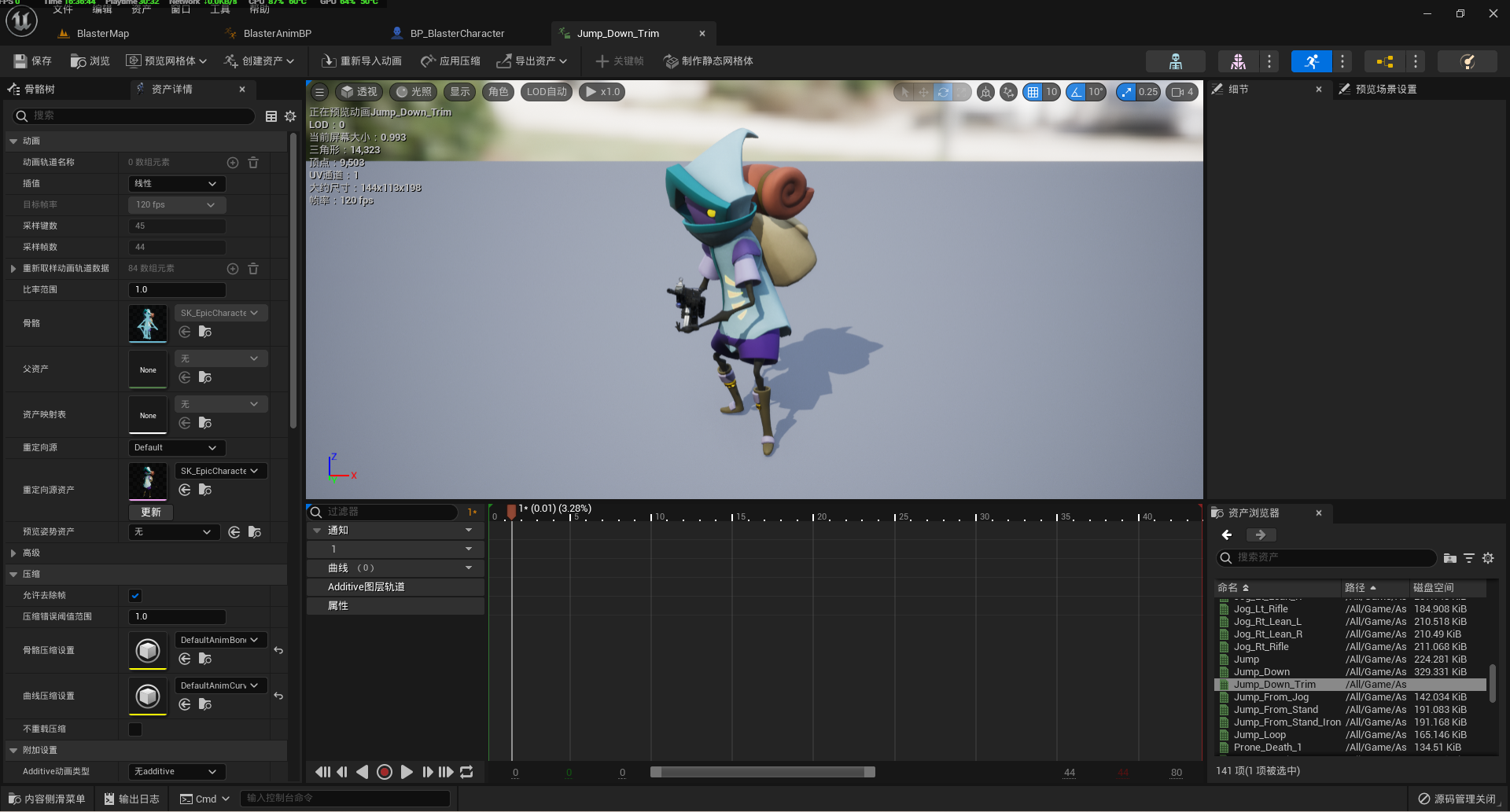Click the timeline playhead scrub marker
The image size is (1510, 812).
pyautogui.click(x=511, y=511)
